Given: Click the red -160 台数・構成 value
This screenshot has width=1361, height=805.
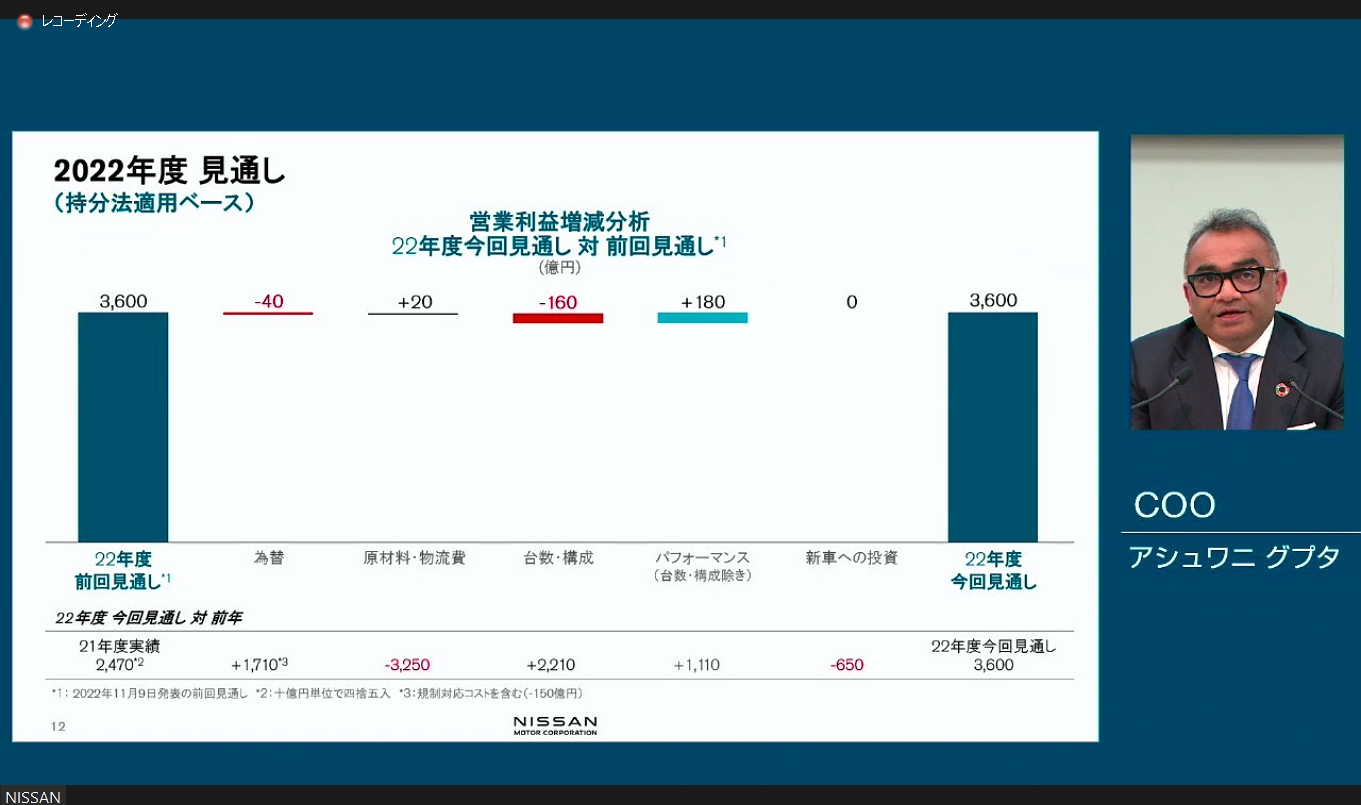Looking at the screenshot, I should tap(557, 301).
